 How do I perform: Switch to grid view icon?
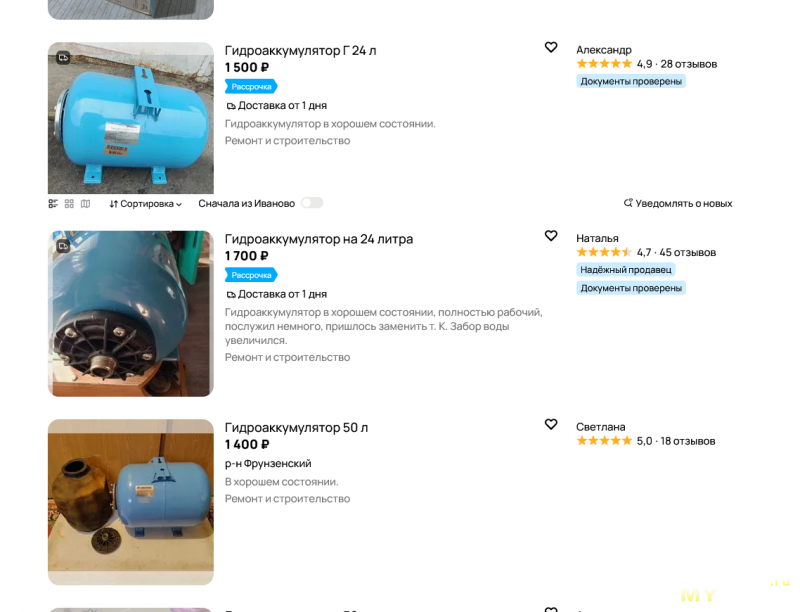tap(69, 203)
